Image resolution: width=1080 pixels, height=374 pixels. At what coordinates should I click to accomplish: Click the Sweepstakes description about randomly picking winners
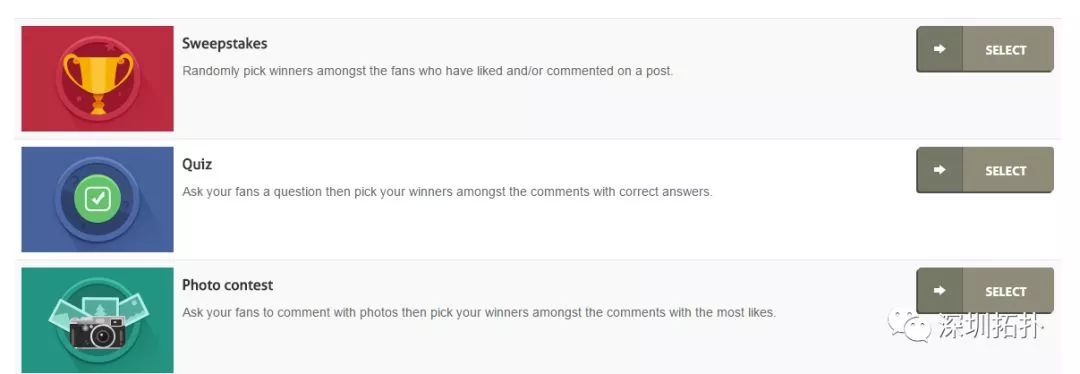(428, 71)
